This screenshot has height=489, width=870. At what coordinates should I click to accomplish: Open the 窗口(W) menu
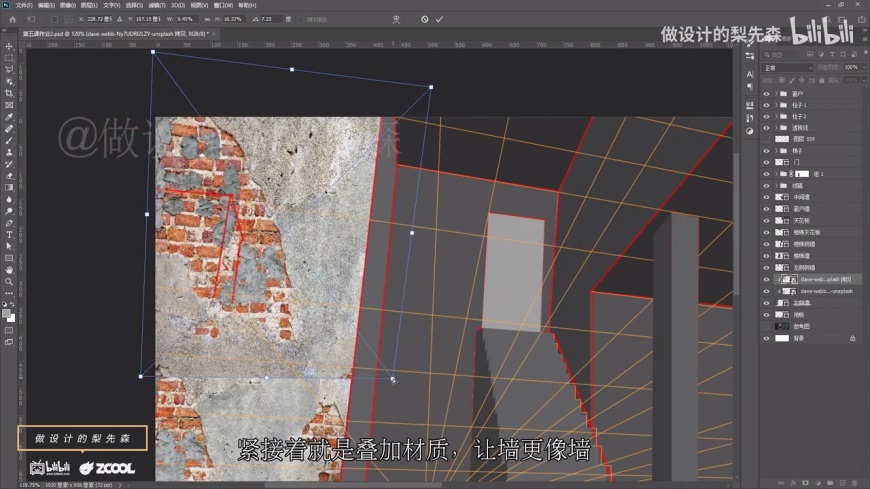pyautogui.click(x=224, y=5)
